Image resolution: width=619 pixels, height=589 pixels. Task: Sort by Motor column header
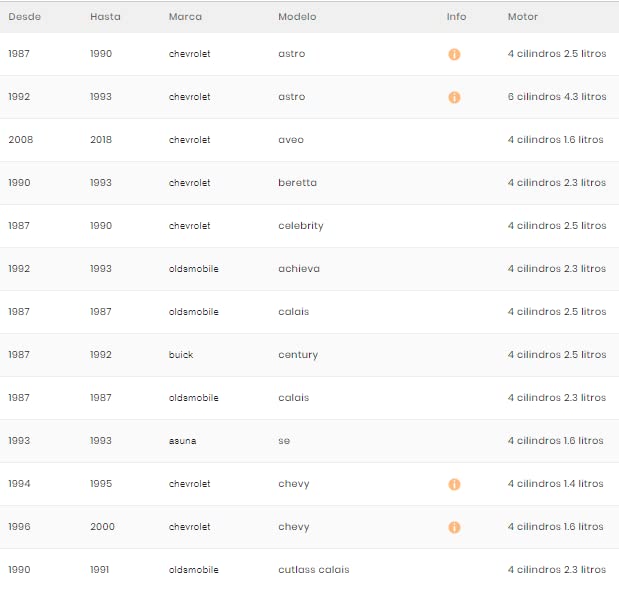523,17
